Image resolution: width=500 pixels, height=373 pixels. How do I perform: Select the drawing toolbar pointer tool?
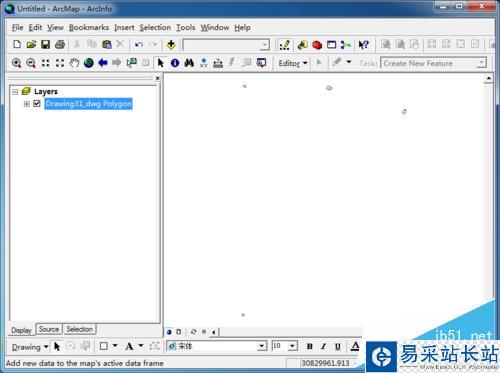pyautogui.click(x=57, y=346)
